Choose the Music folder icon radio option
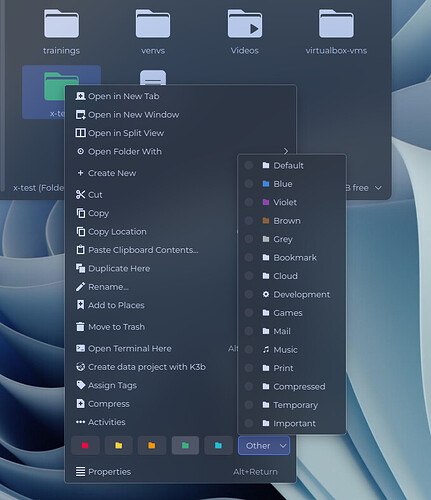The image size is (431, 500). [249, 350]
